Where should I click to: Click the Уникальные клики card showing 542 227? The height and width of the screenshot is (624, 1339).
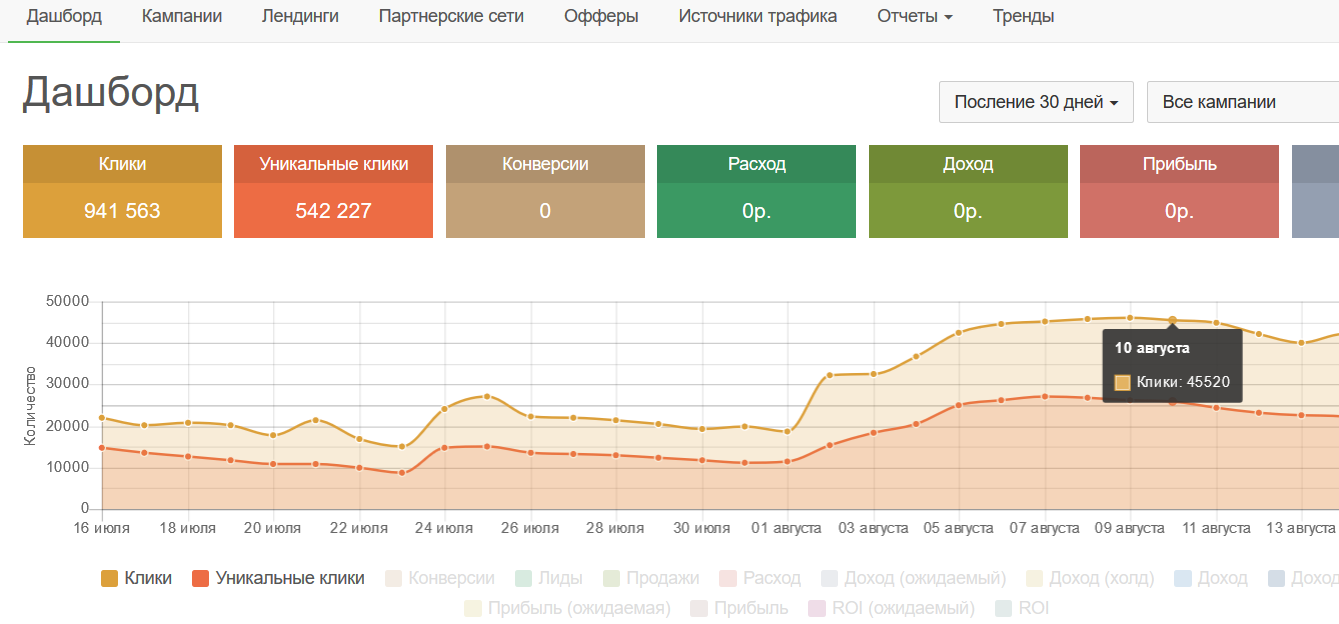pos(333,191)
